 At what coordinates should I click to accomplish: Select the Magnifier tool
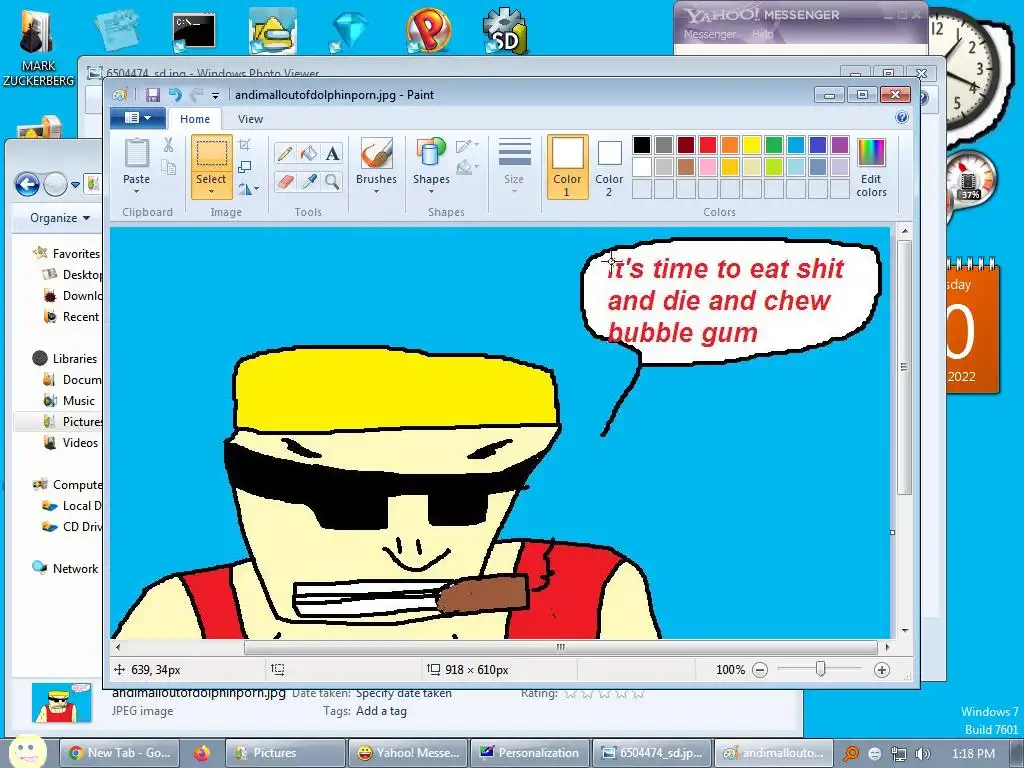pyautogui.click(x=332, y=181)
